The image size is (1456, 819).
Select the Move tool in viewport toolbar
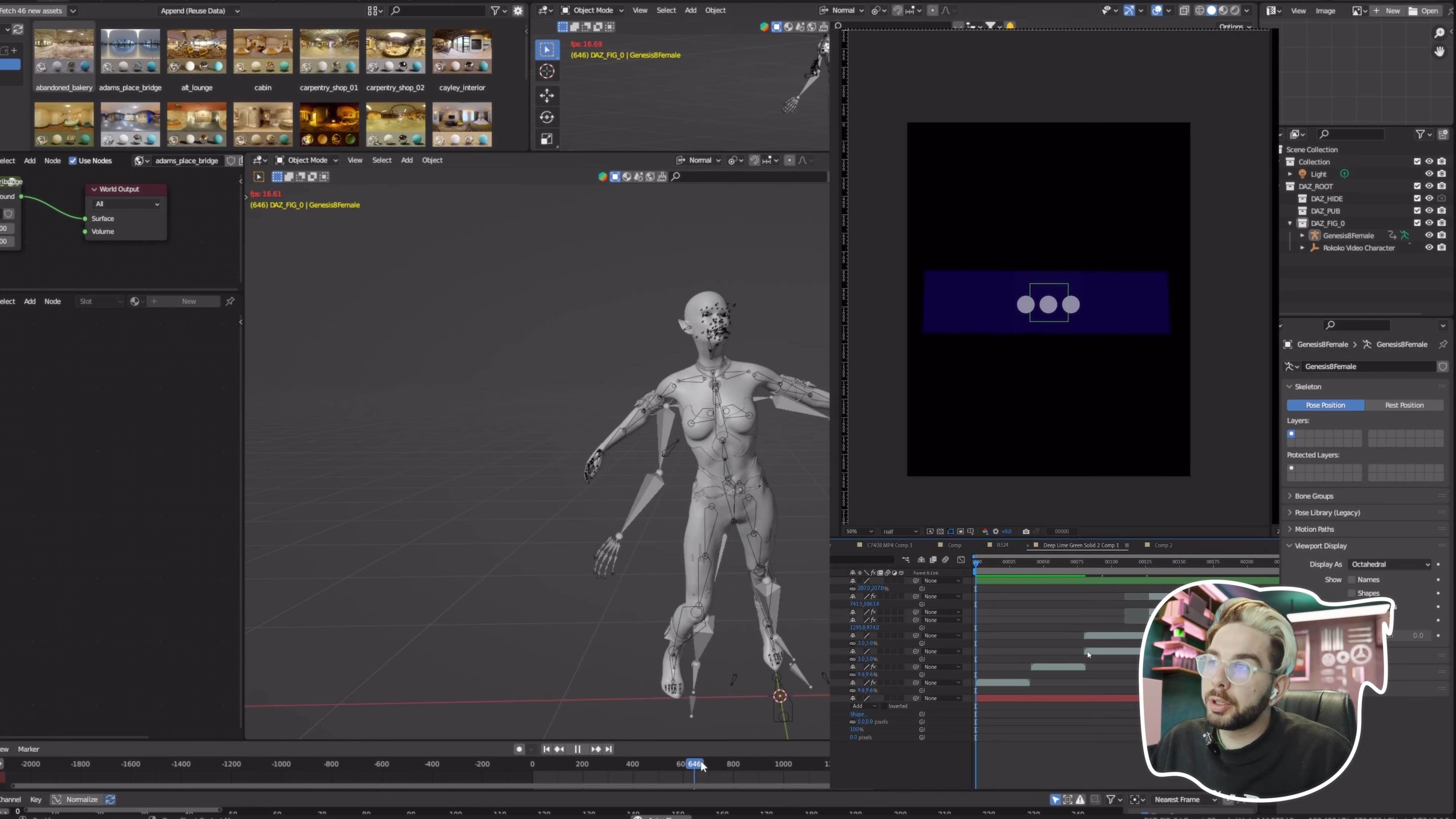point(546,96)
